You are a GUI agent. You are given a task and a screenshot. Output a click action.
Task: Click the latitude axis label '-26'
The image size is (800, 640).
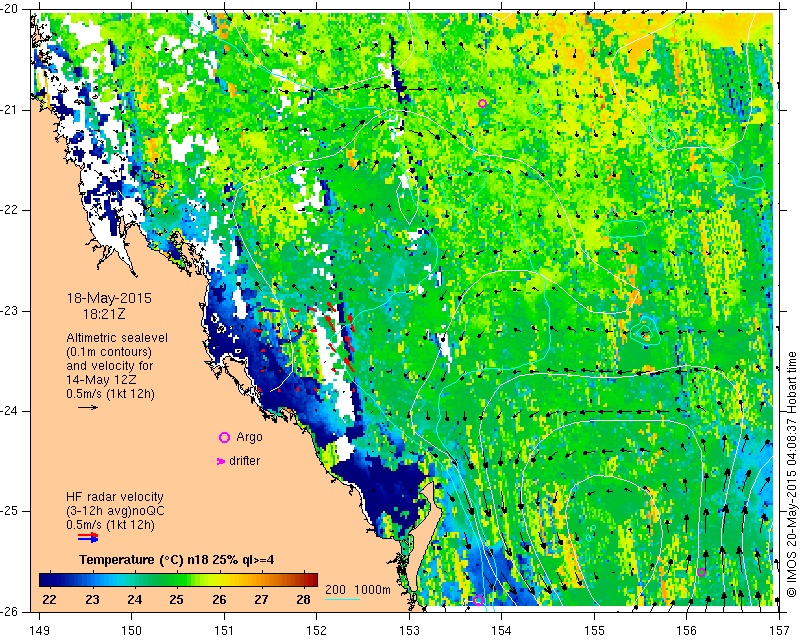pos(10,611)
